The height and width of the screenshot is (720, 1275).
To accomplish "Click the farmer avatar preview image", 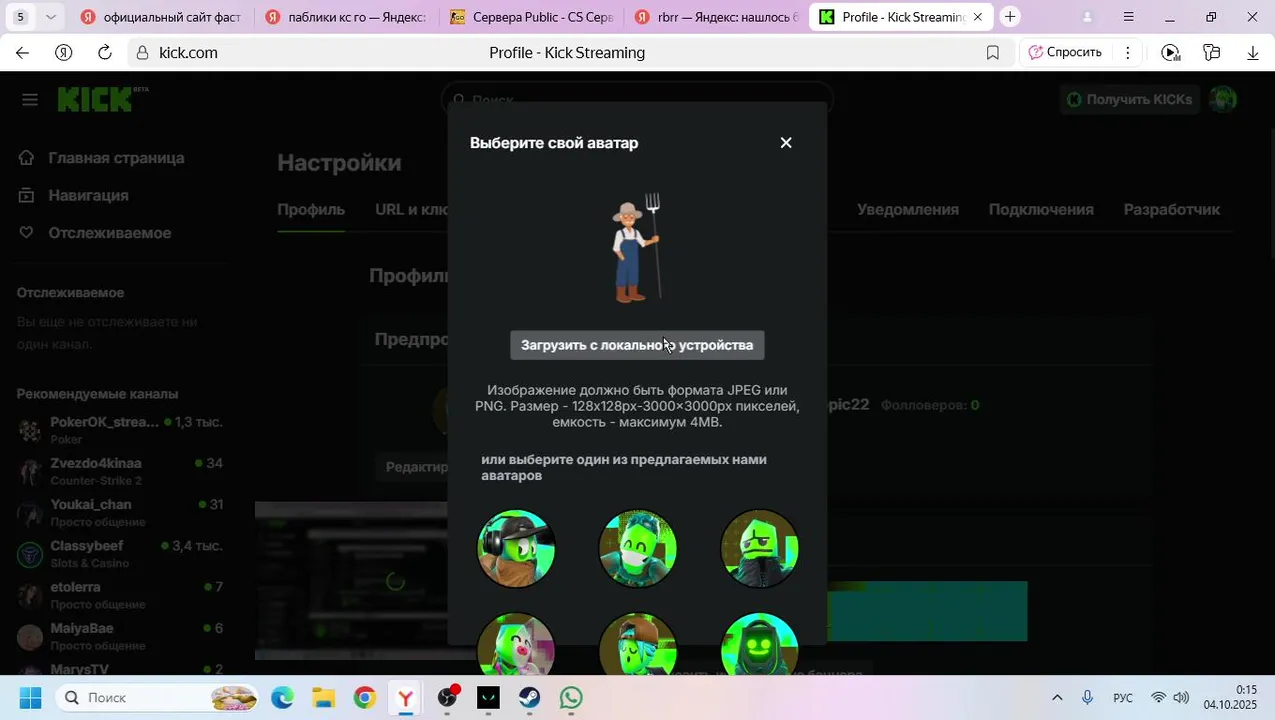I will (x=637, y=247).
